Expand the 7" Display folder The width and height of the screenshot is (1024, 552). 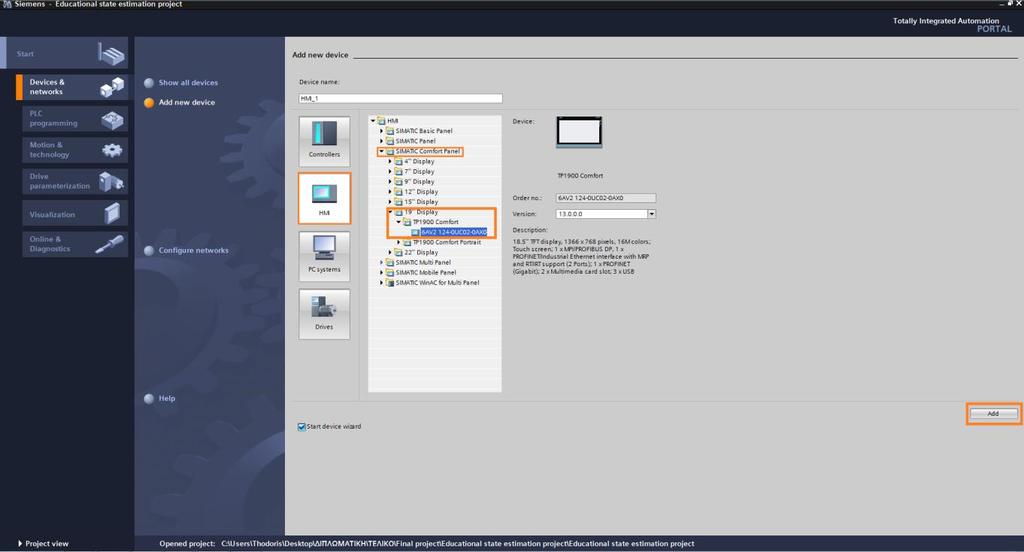(390, 171)
